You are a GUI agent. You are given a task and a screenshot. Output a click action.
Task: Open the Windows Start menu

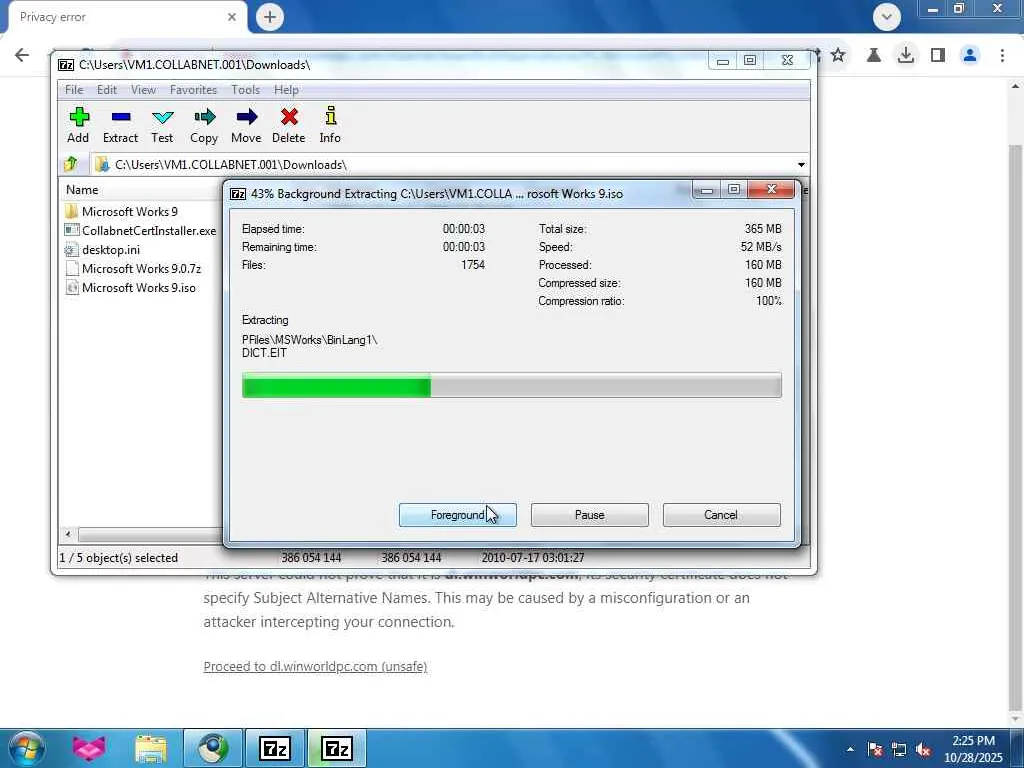click(x=27, y=748)
